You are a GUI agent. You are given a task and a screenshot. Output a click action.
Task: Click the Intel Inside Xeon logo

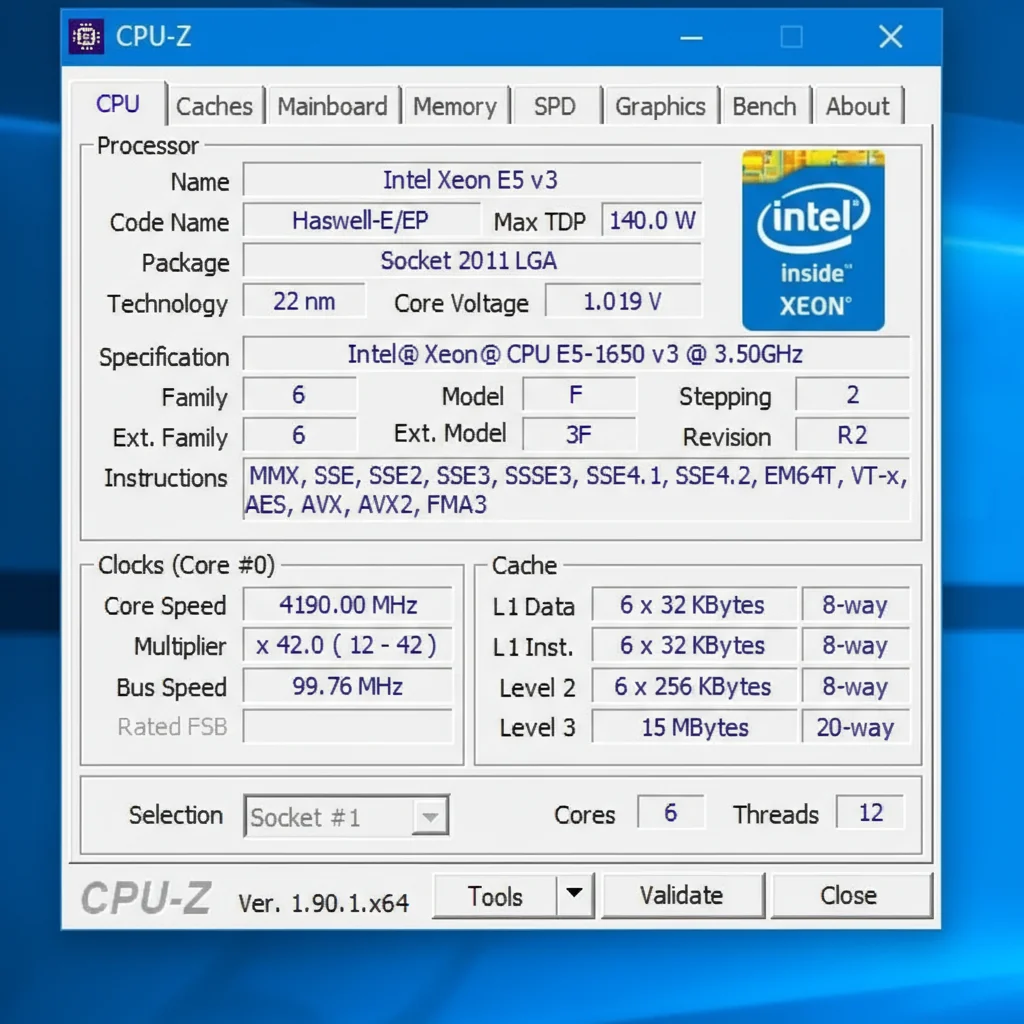click(813, 240)
